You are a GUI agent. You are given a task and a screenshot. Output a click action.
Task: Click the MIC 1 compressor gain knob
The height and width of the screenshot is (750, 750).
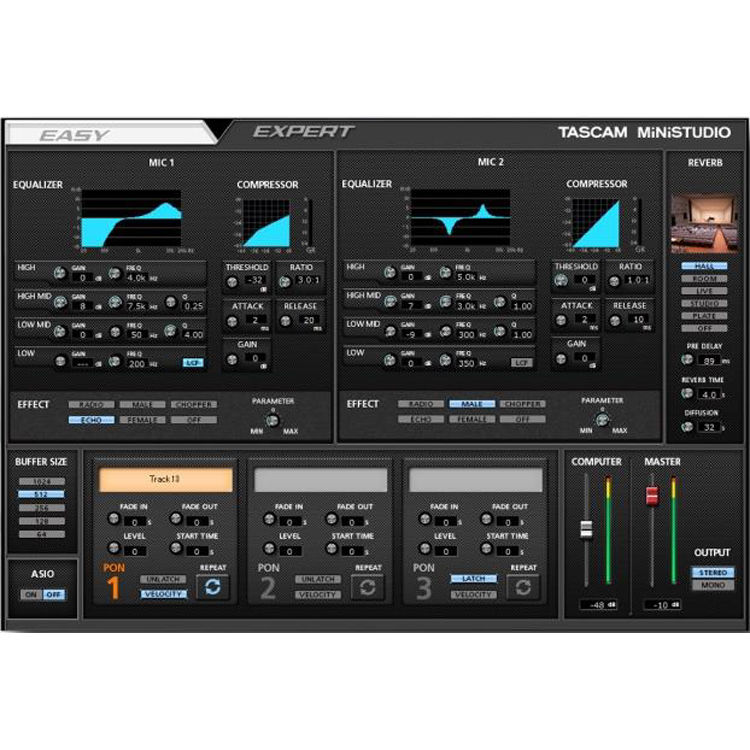click(232, 359)
